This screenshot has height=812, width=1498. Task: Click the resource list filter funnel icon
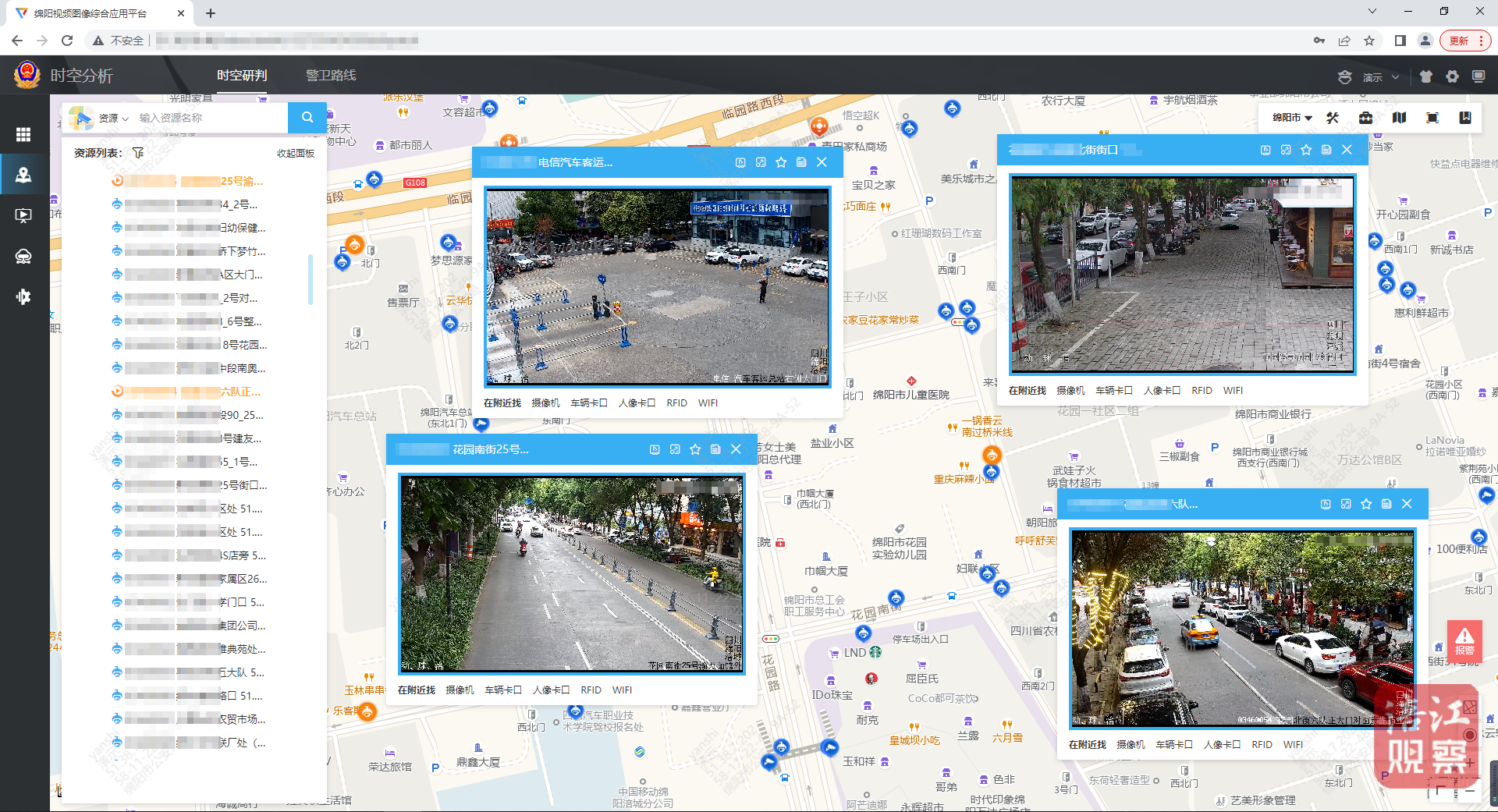click(x=138, y=153)
